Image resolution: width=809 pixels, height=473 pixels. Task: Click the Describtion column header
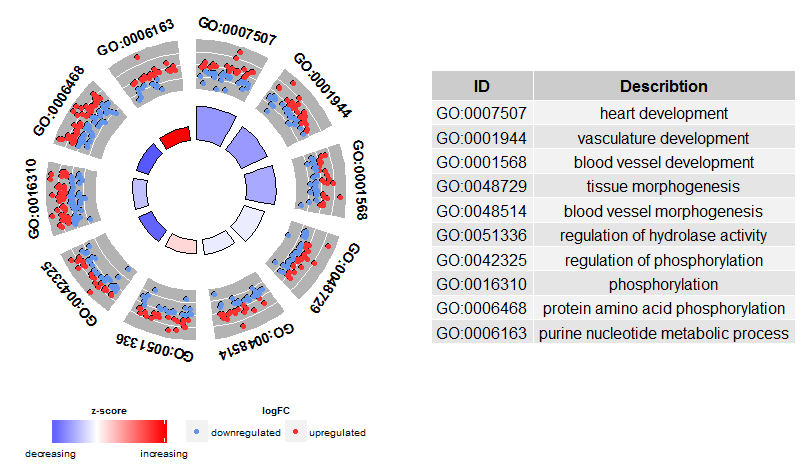tap(664, 86)
